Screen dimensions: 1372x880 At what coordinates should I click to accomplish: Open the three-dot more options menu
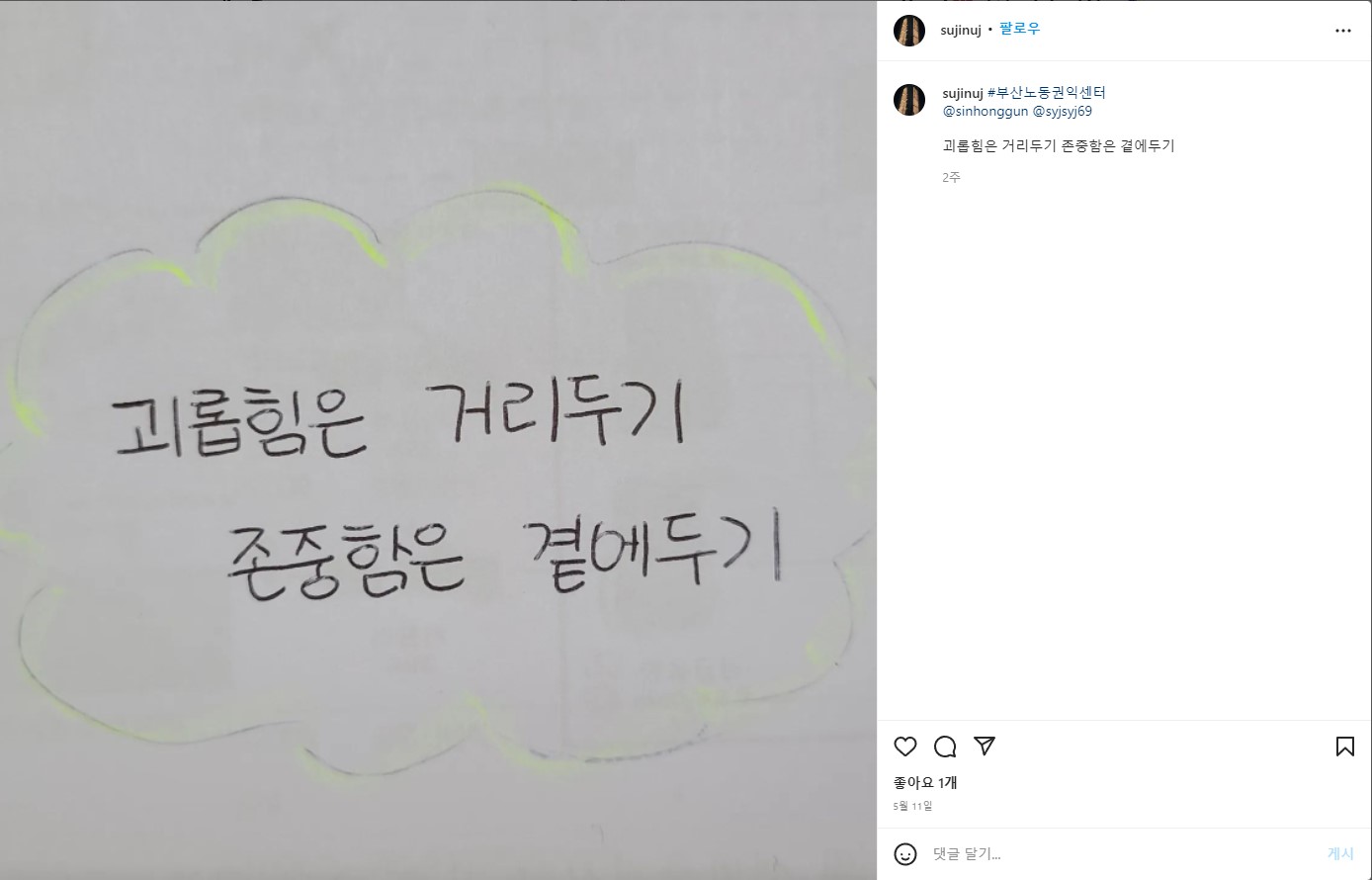1342,31
